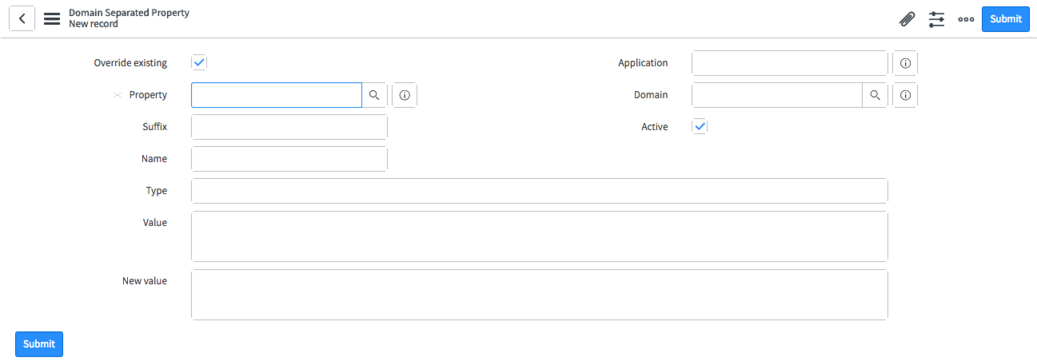Click the Domain Separated Property title text
This screenshot has height=361, width=1037.
(129, 13)
